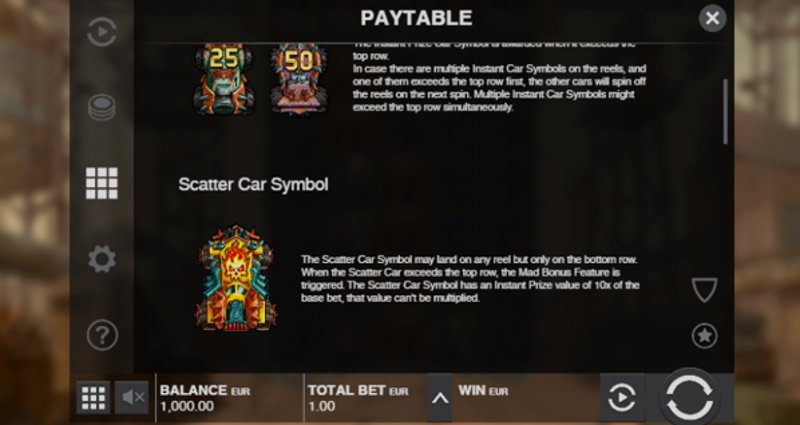The image size is (800, 425).
Task: Open the gear settings icon
Action: coord(102,259)
